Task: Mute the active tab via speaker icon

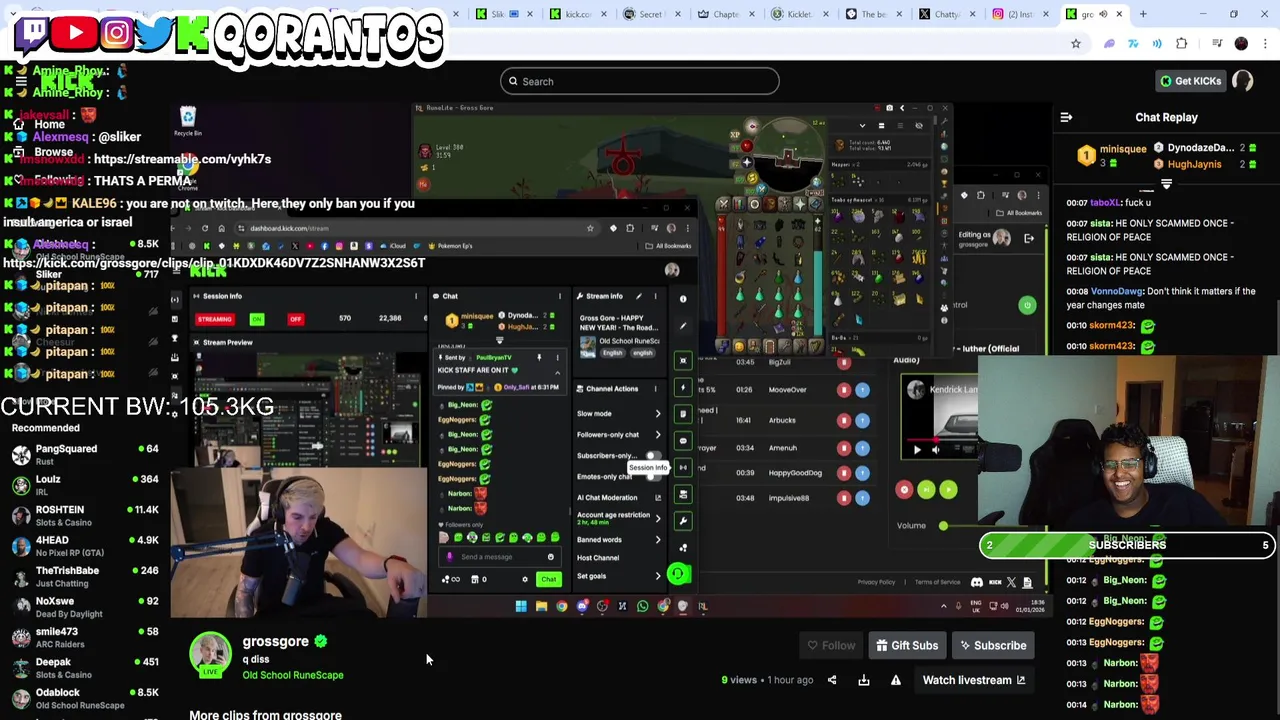Action: point(1103,14)
